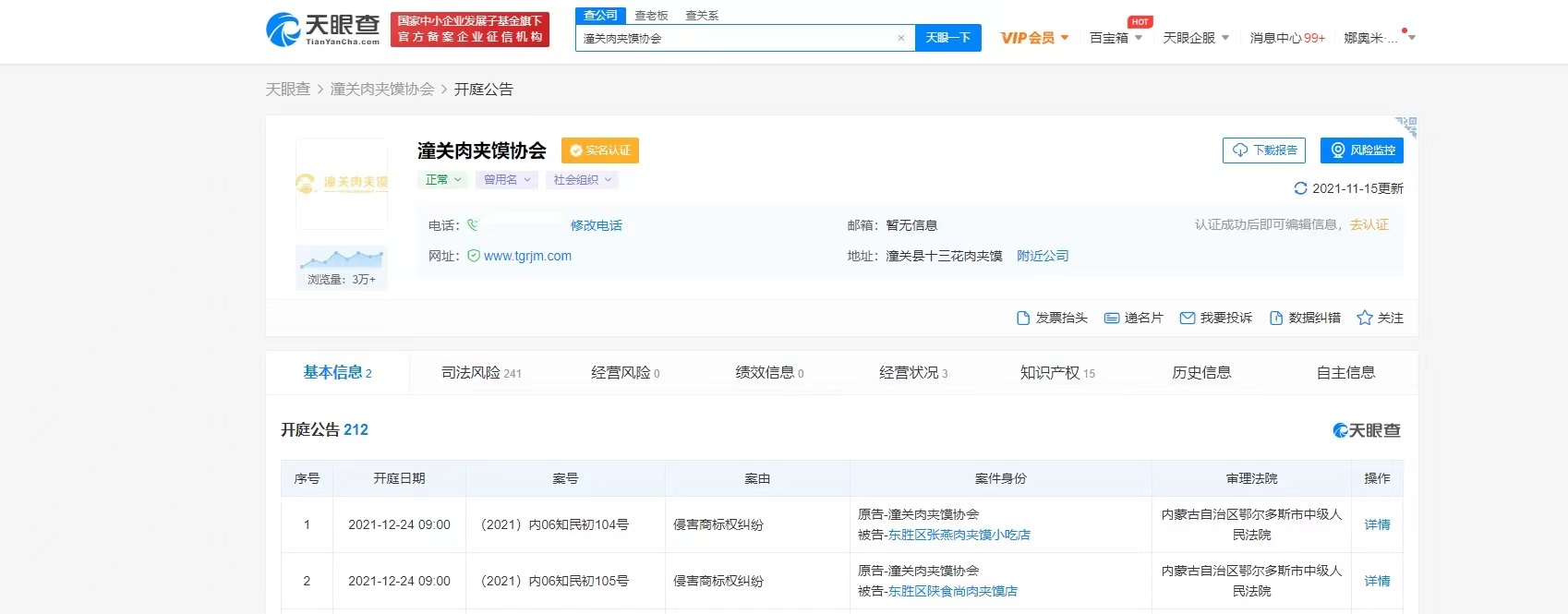Open 潼关肉夹馍协会 breadcrumb link
The width and height of the screenshot is (1568, 614).
click(x=382, y=90)
